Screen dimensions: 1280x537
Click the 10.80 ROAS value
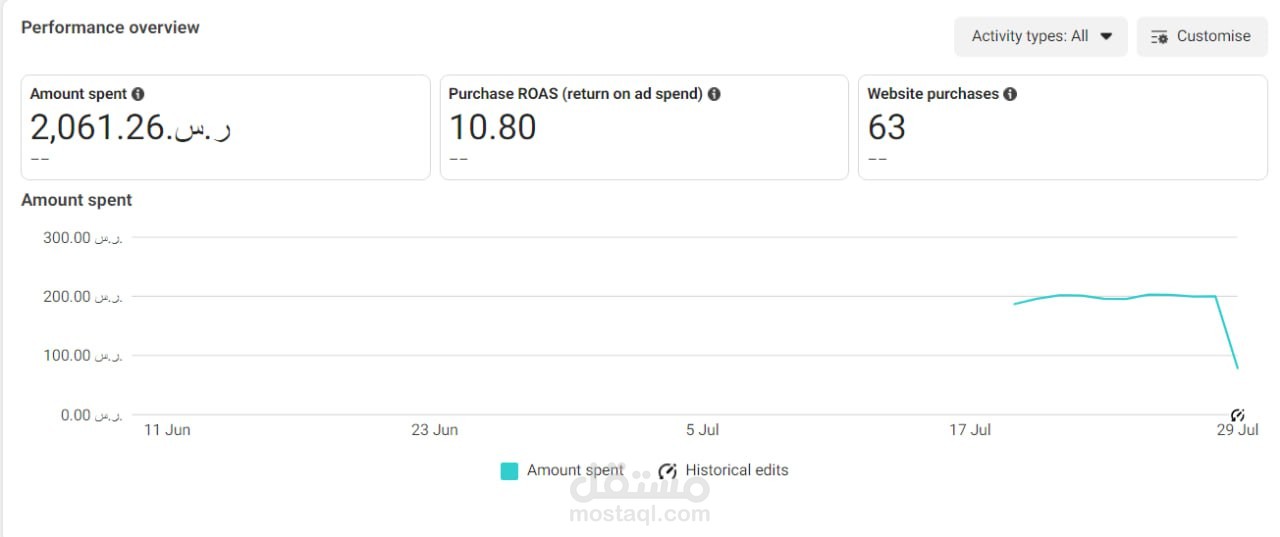[492, 127]
